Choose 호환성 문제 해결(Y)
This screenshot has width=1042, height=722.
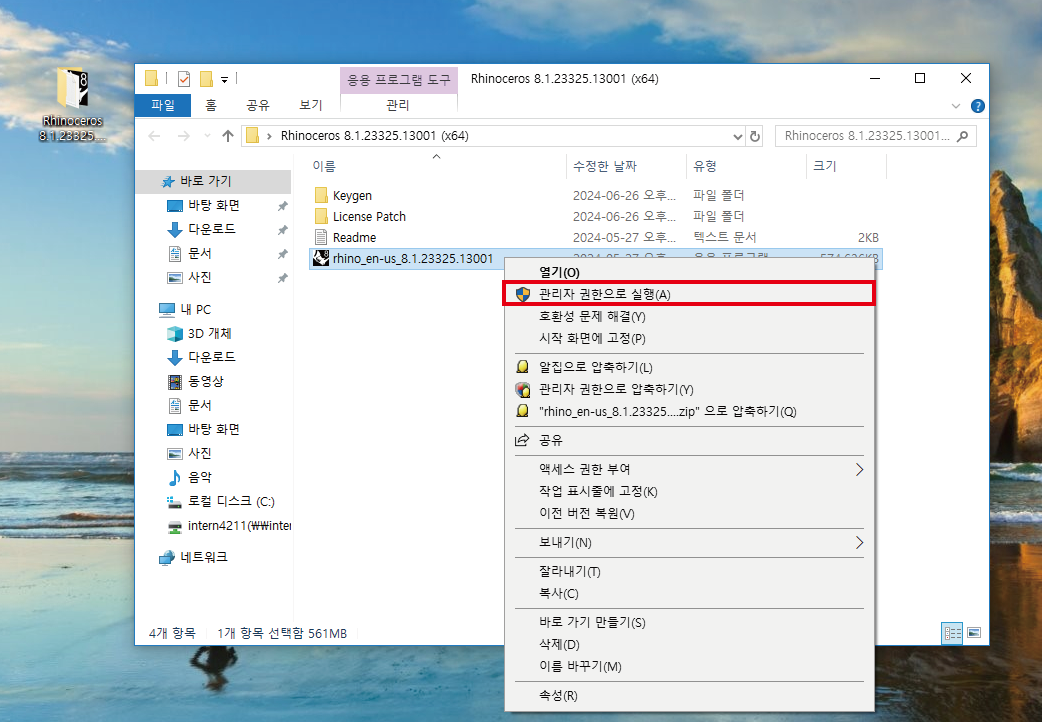click(x=689, y=316)
